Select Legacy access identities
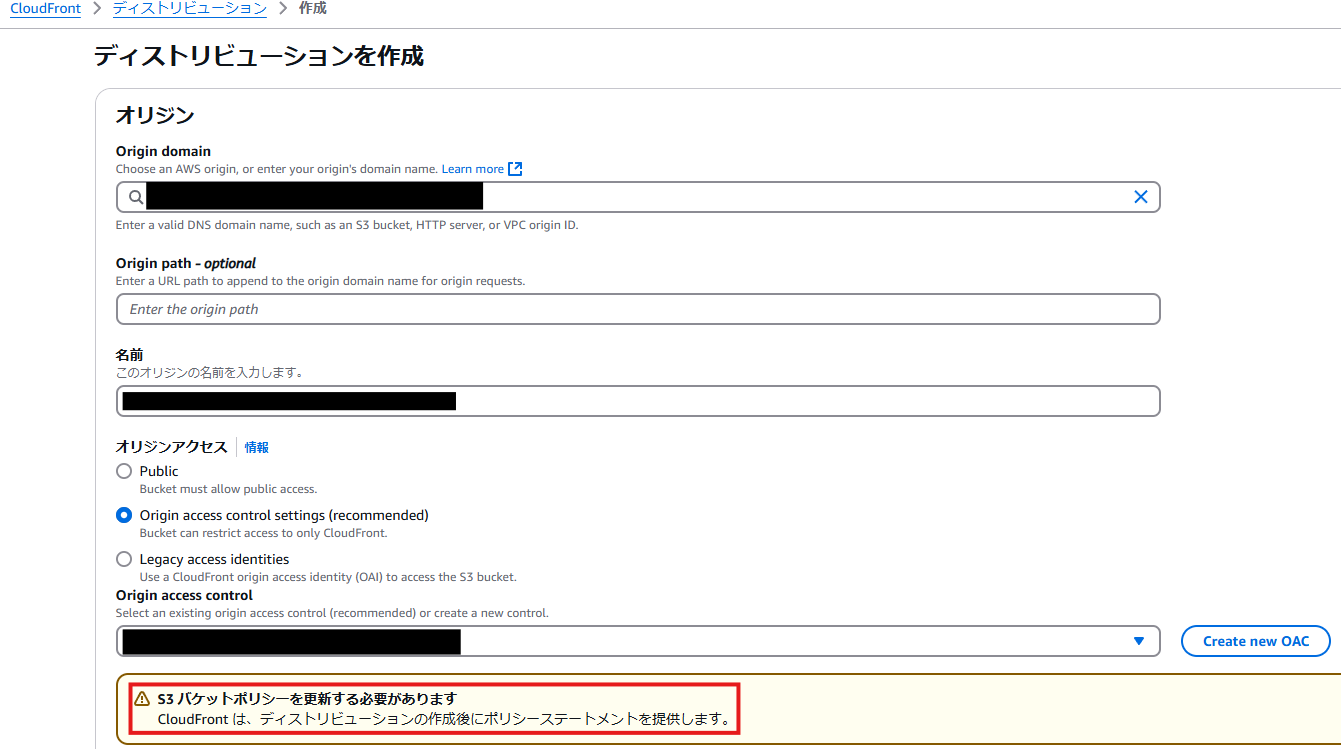The height and width of the screenshot is (749, 1341). pos(123,559)
